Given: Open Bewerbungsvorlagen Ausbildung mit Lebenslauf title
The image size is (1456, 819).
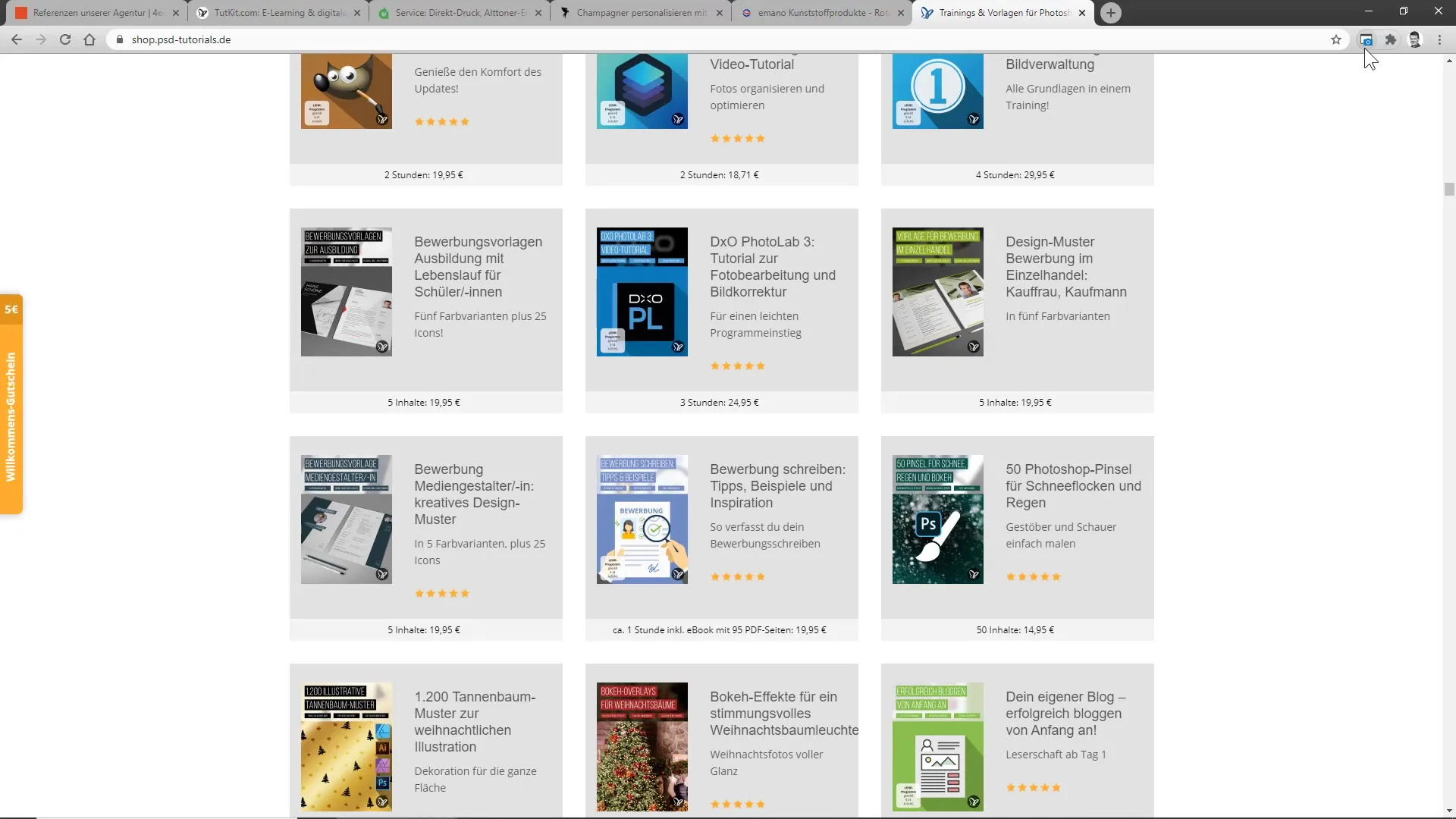Looking at the screenshot, I should point(479,267).
